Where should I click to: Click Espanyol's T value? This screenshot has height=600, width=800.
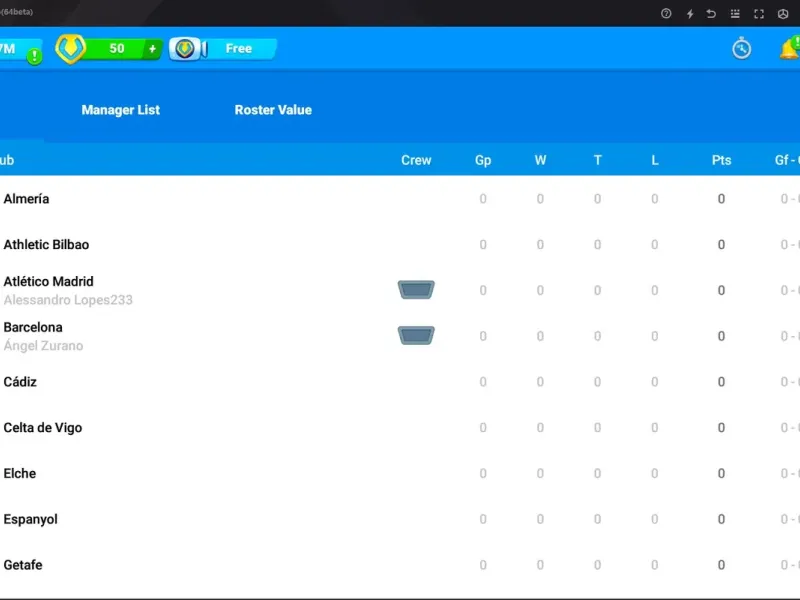pos(597,519)
